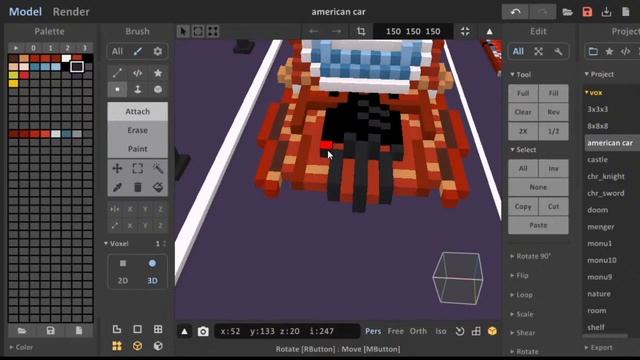Toggle mirror Y axis in the brush panel
This screenshot has height=360, width=640.
click(145, 209)
